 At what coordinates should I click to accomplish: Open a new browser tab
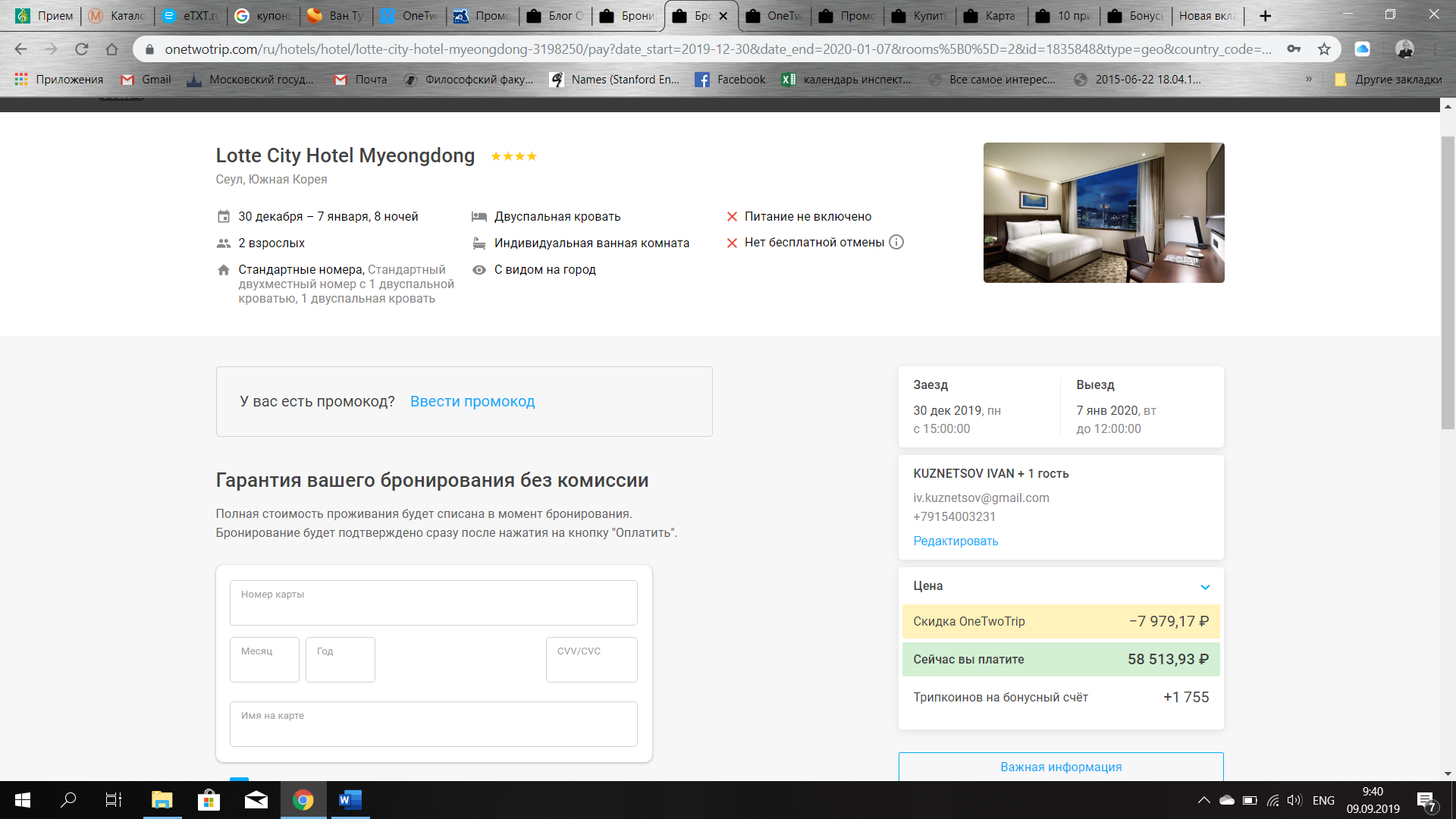[1265, 16]
